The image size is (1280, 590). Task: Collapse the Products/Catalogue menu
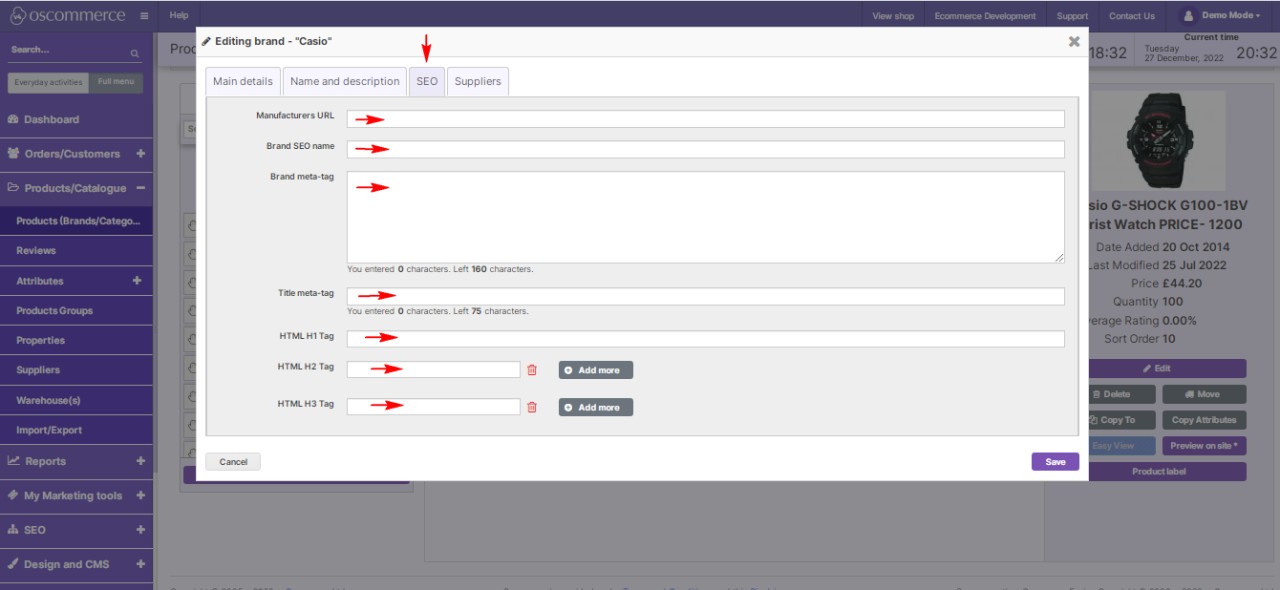click(140, 188)
